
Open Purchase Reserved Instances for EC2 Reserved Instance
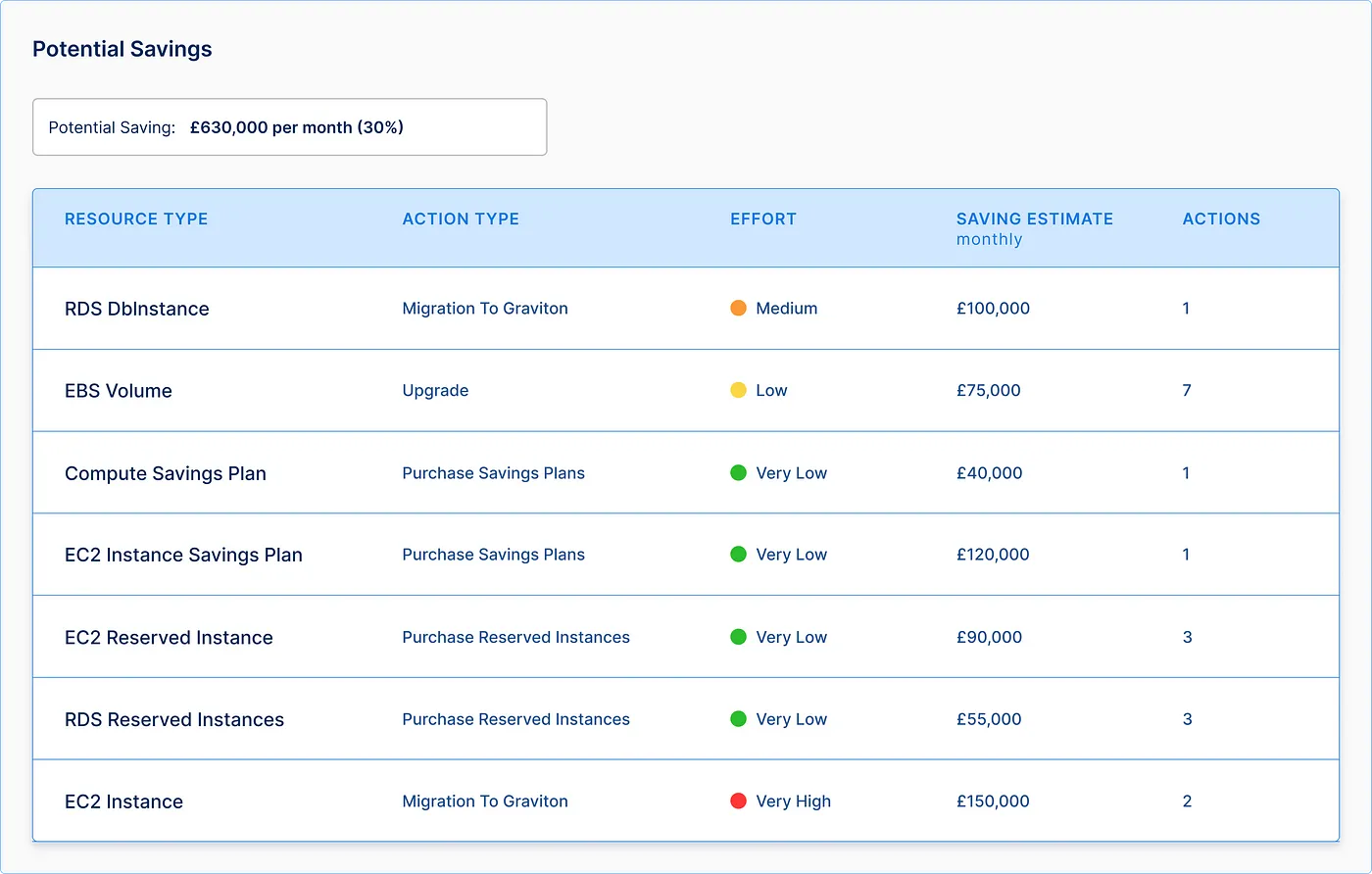click(515, 637)
